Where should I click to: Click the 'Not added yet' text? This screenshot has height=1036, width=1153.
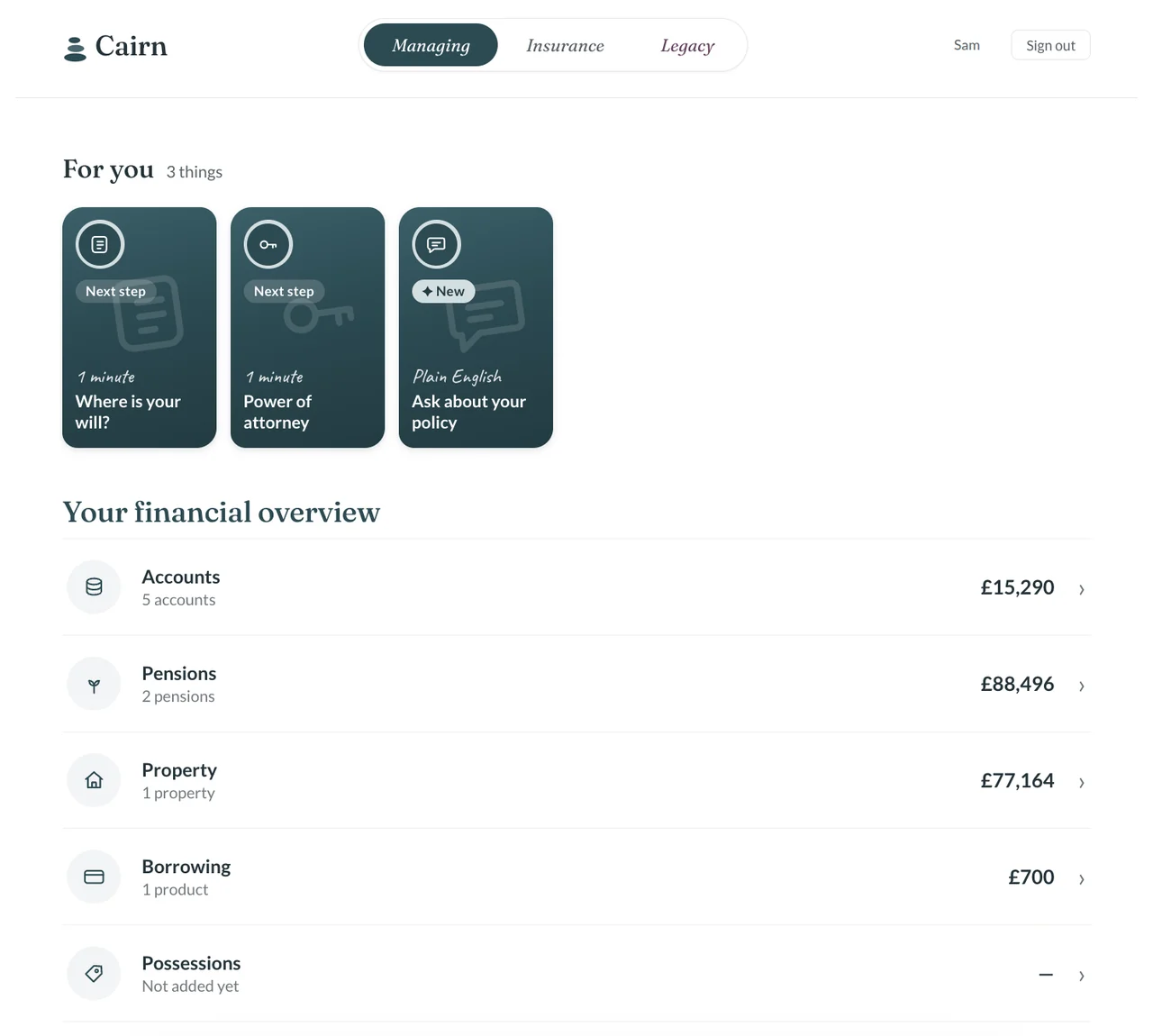click(190, 986)
